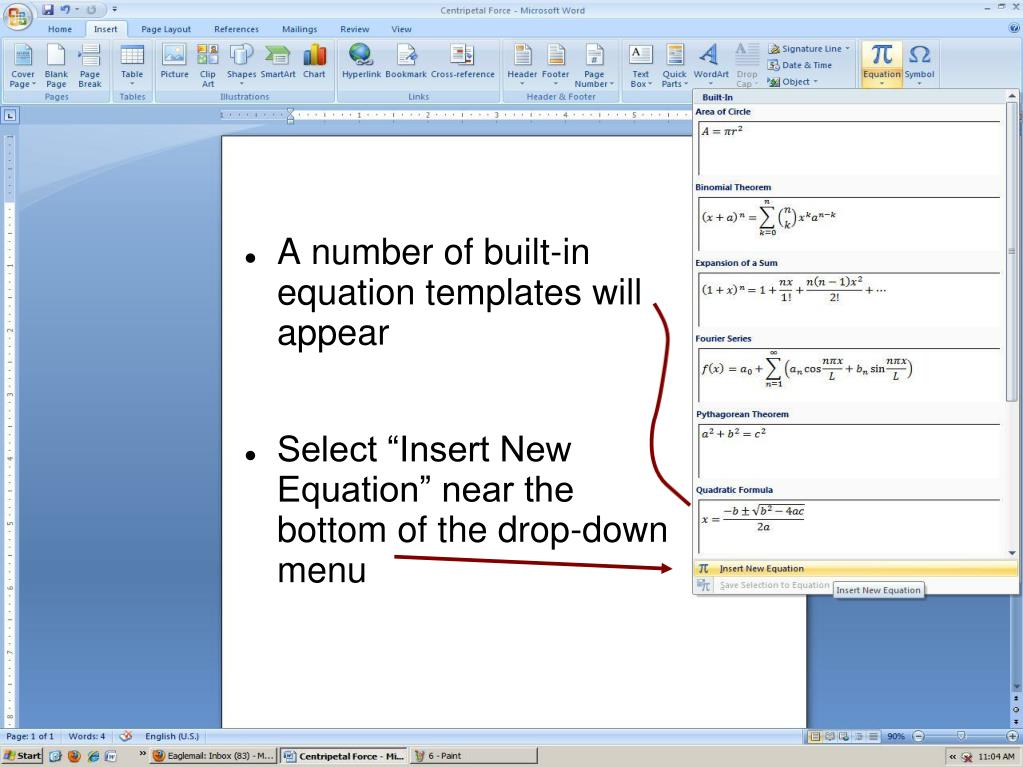Screen dimensions: 1023x767
Task: Switch to Eaglemail Inbox taskbar window
Action: pyautogui.click(x=213, y=756)
